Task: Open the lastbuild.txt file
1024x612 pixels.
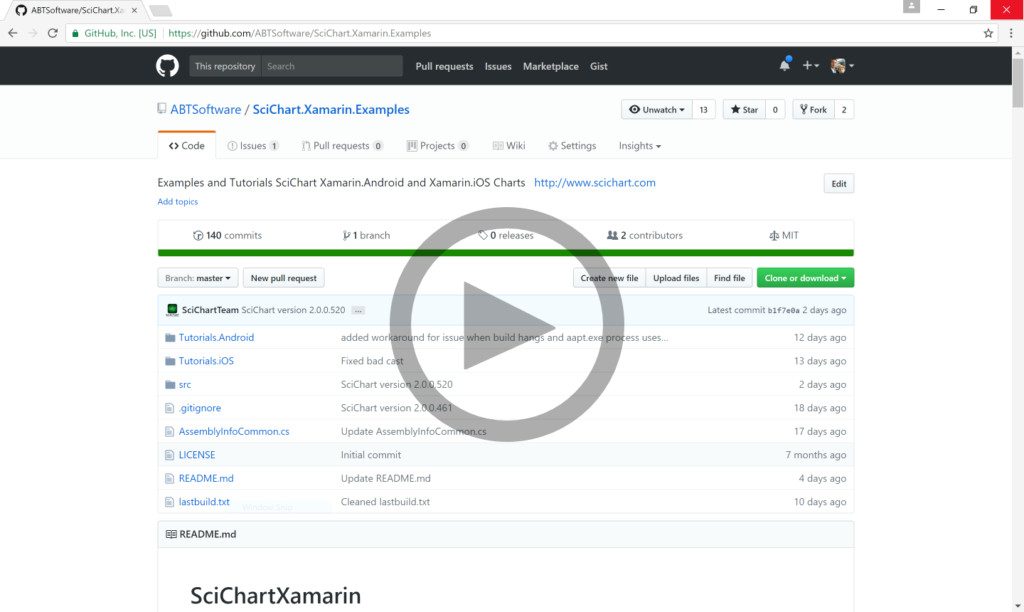Action: (x=204, y=502)
